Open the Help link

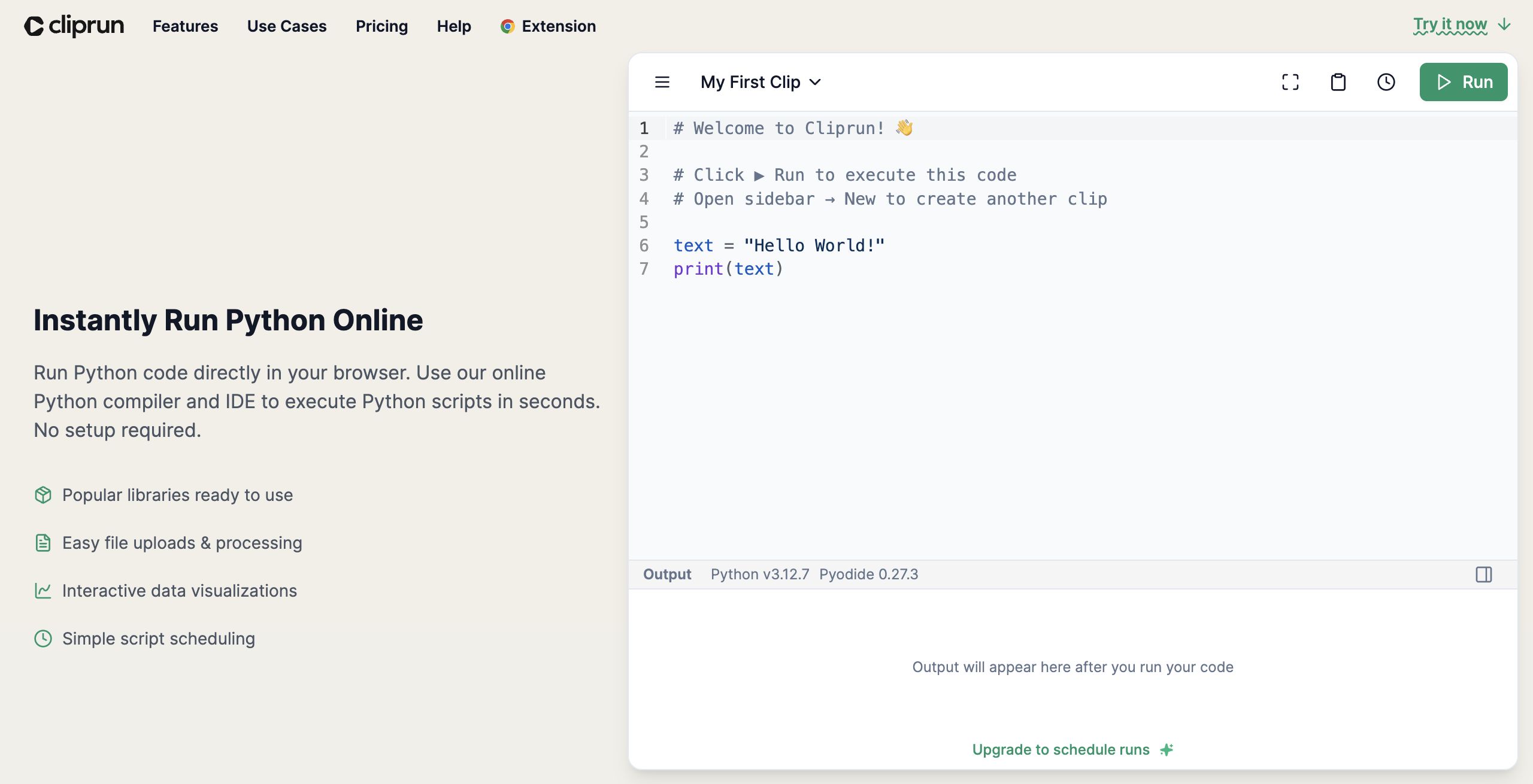[x=453, y=26]
